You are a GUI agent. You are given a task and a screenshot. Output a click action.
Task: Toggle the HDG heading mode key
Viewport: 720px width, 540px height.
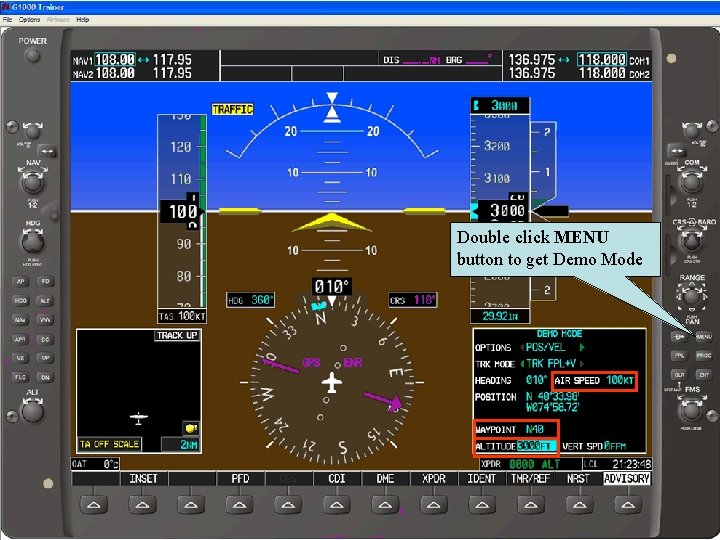point(20,300)
